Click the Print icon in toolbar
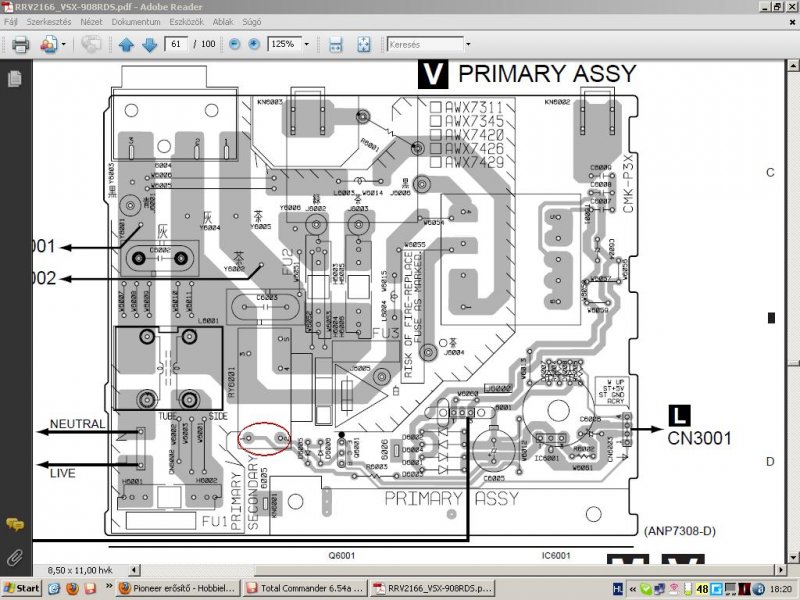Viewport: 800px width, 600px height. click(20, 44)
